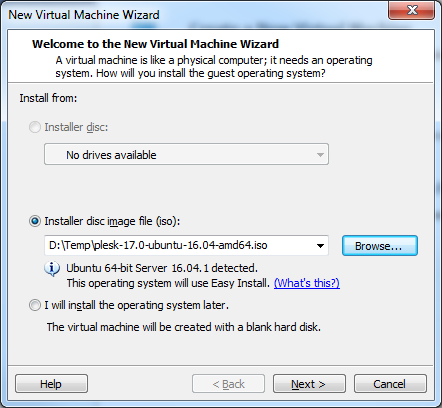Click the blue information icon beside Ubuntu detected

(52, 269)
